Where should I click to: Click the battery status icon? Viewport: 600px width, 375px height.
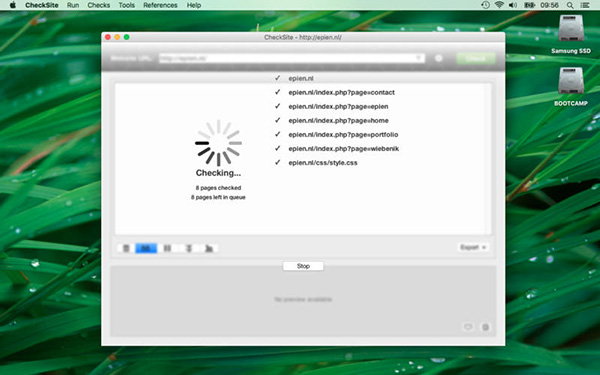(x=529, y=5)
